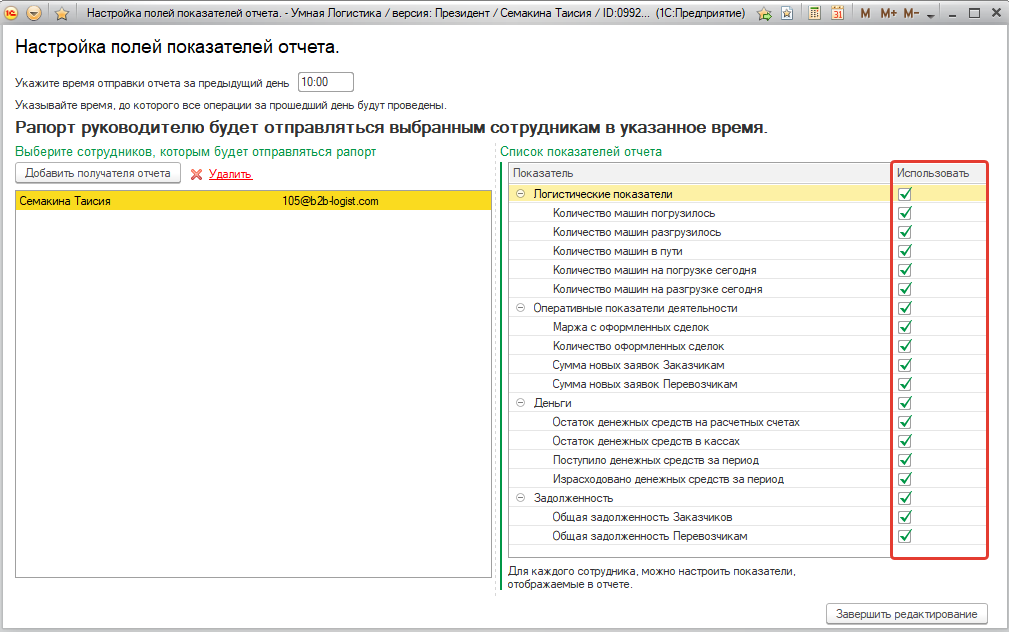The image size is (1009, 632).
Task: Click email cell 105@b2b-logist.com
Action: point(330,201)
